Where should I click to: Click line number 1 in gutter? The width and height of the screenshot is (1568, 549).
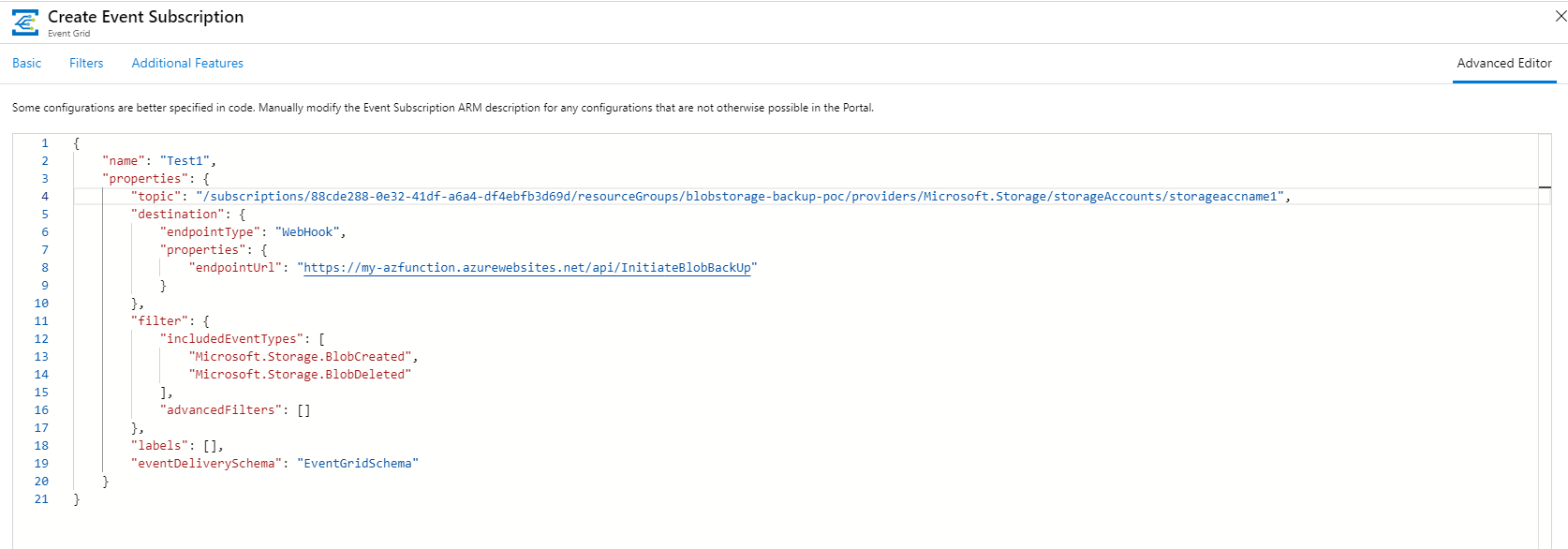click(x=44, y=143)
